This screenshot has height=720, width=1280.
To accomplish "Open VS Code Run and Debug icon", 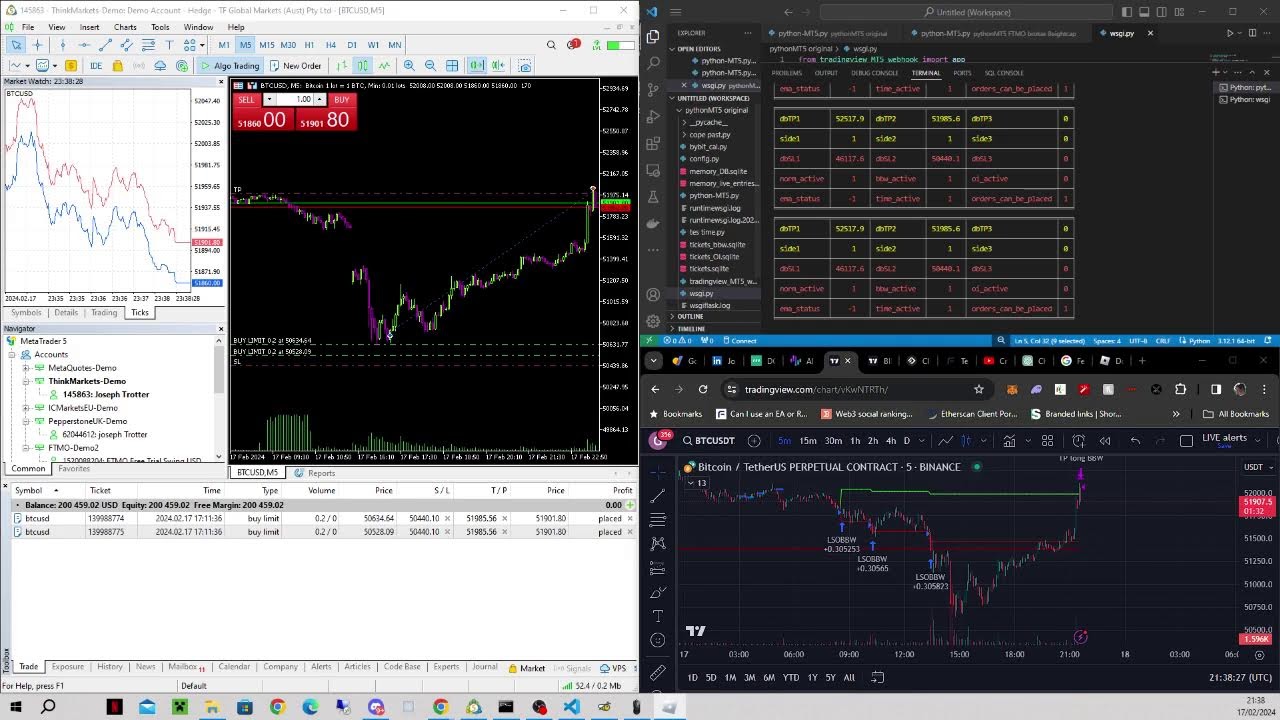I will (653, 117).
